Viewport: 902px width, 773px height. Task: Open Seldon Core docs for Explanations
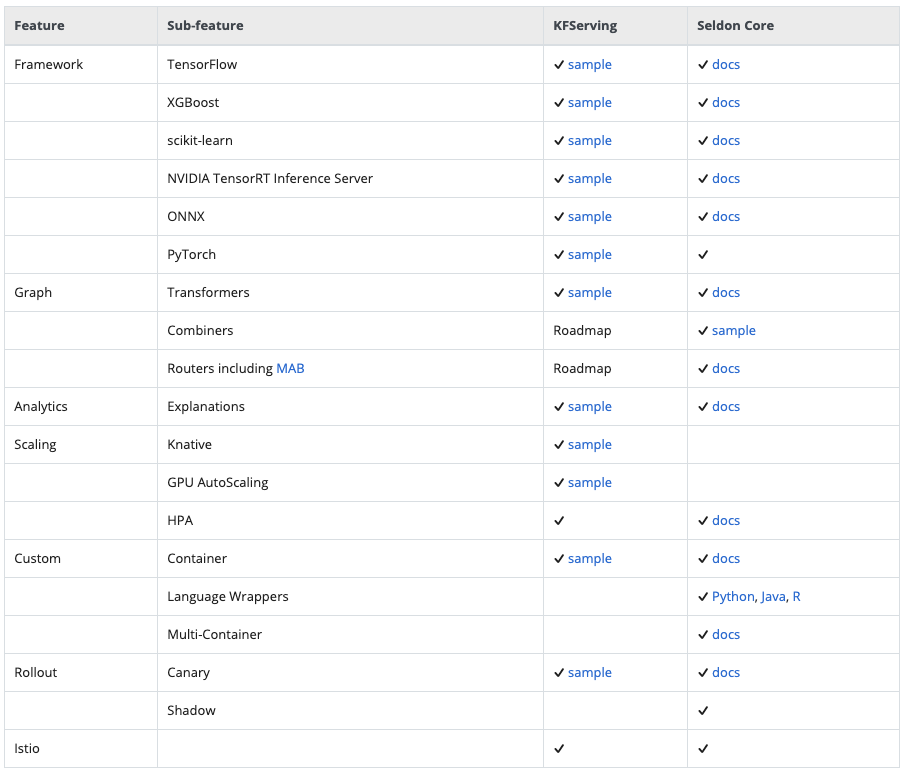[726, 407]
